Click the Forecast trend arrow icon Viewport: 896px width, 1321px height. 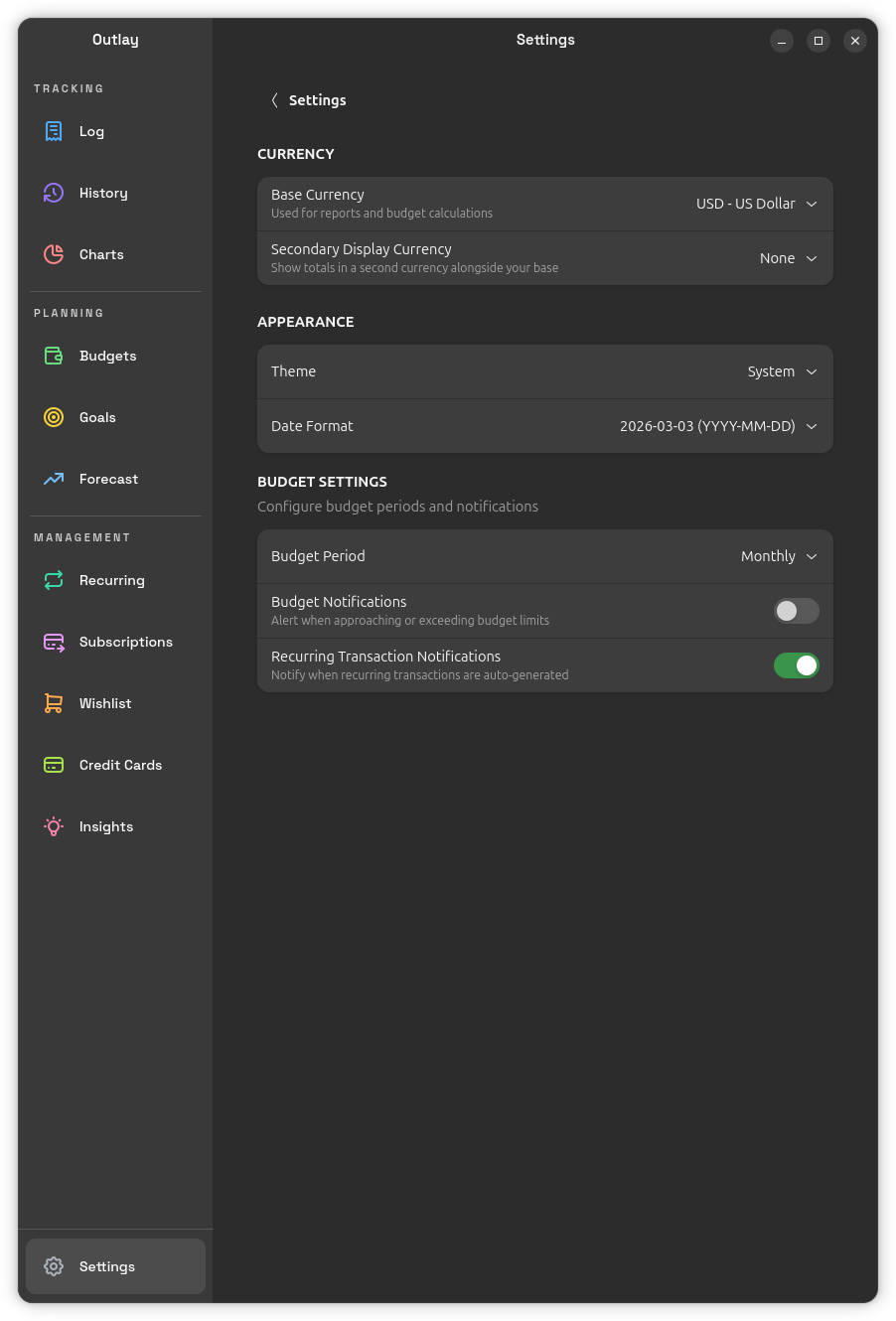pyautogui.click(x=54, y=479)
